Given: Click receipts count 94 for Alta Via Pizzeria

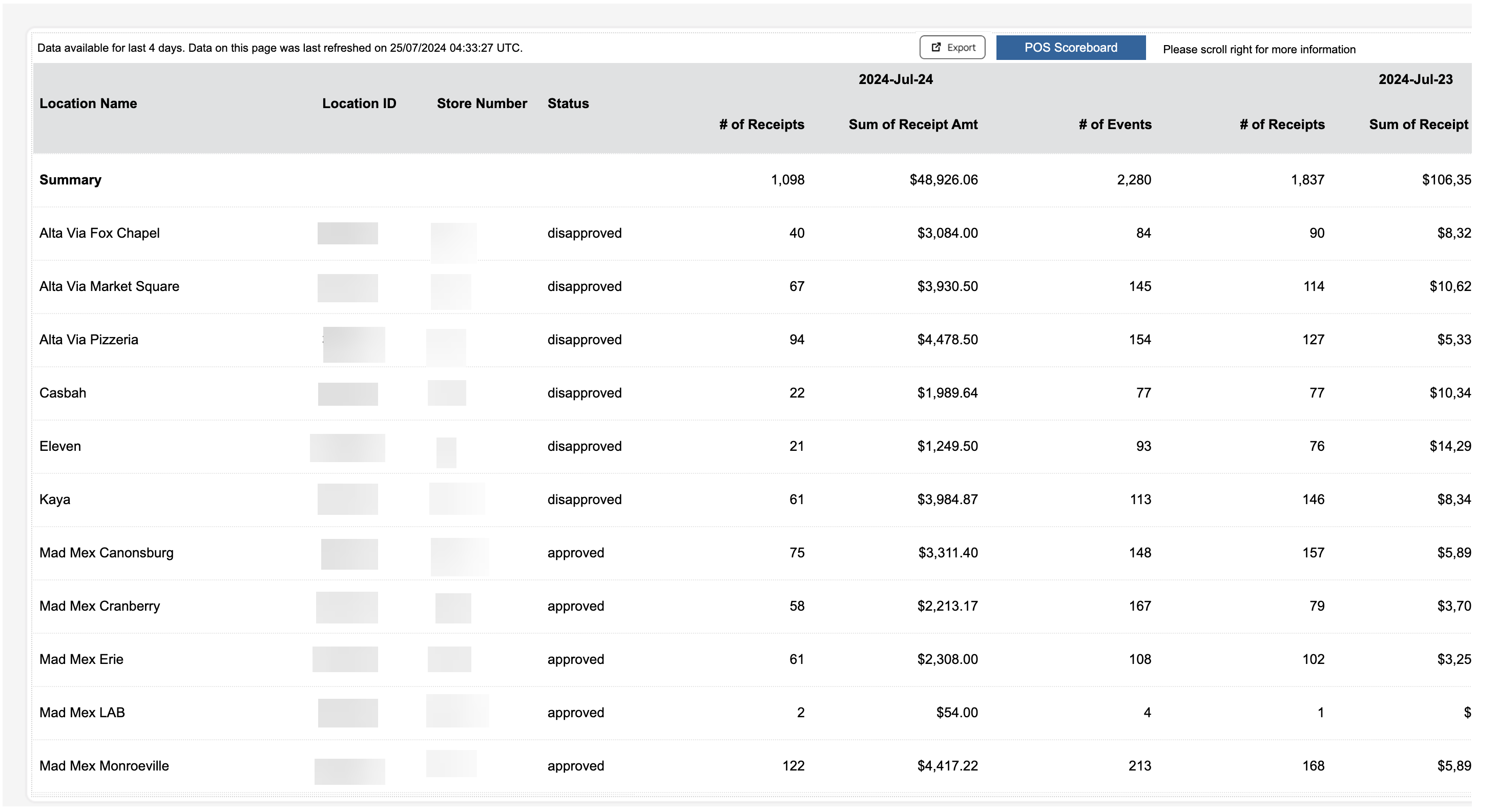Looking at the screenshot, I should pos(797,340).
